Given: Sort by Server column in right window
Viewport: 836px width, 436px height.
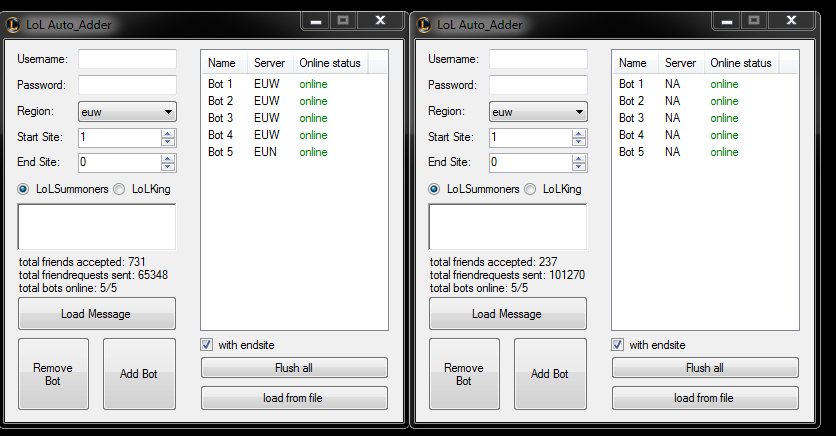Looking at the screenshot, I should [x=681, y=63].
